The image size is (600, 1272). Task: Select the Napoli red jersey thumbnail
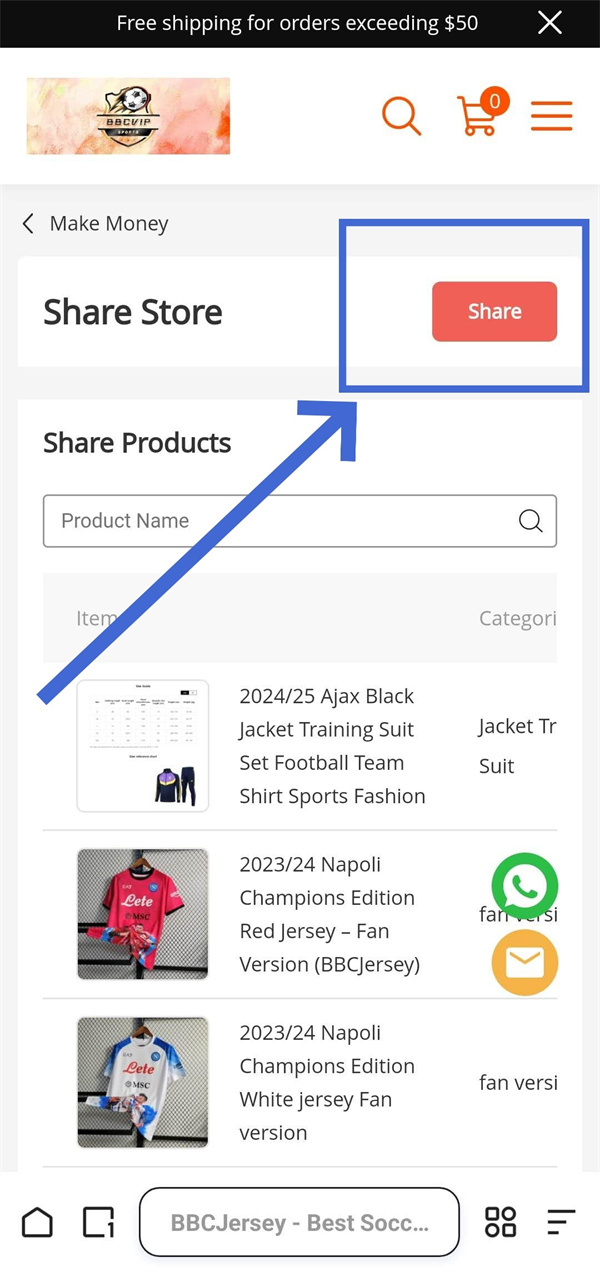[143, 914]
